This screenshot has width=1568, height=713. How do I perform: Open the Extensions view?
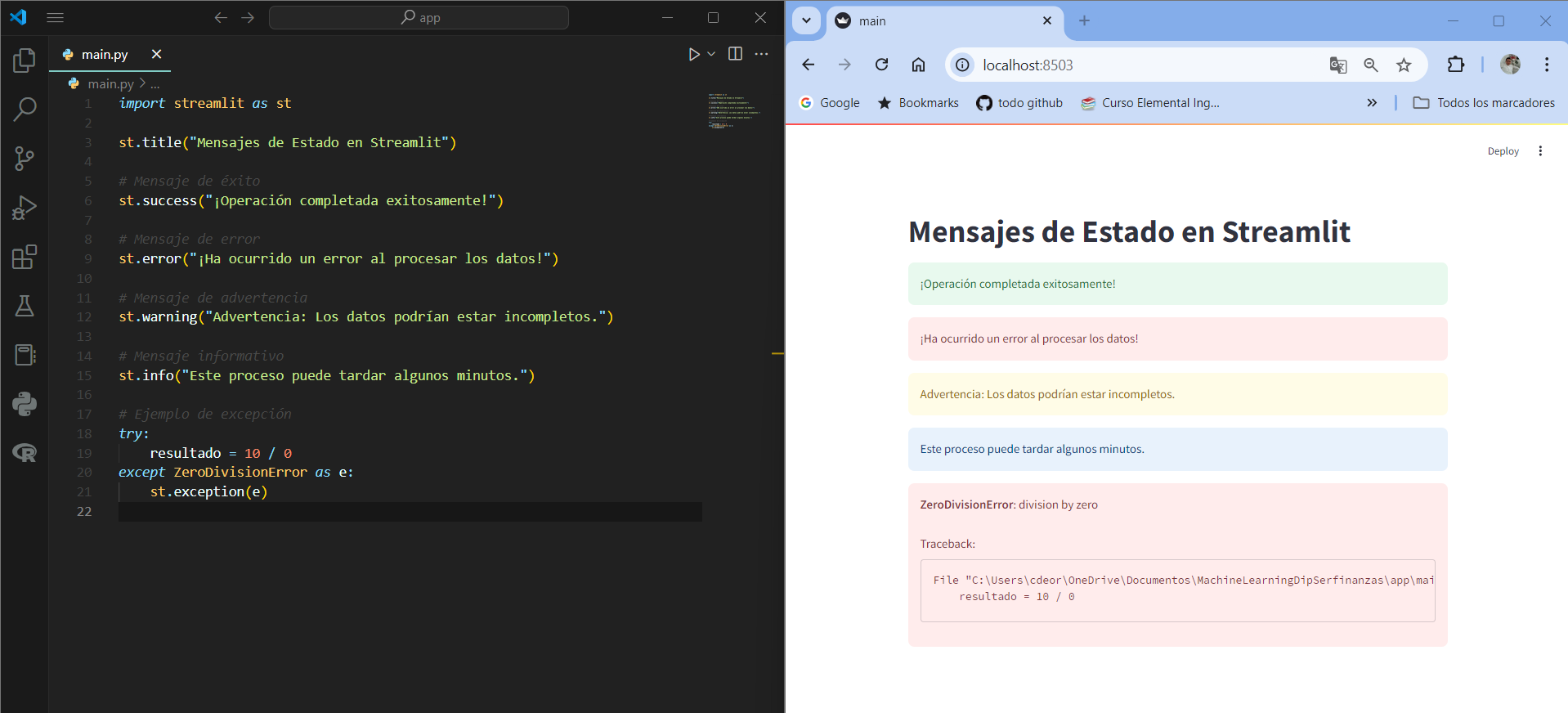25,257
